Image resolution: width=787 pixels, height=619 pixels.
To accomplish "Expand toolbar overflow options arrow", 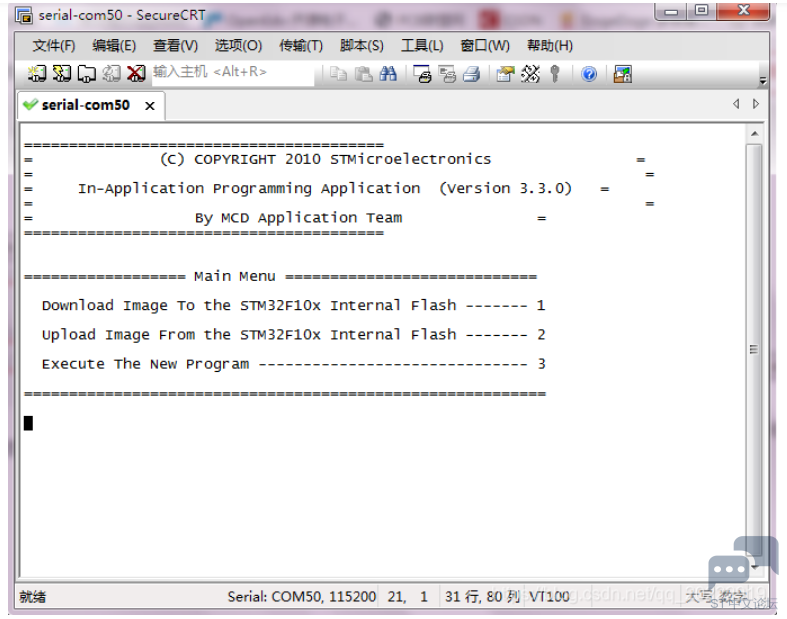I will pyautogui.click(x=762, y=81).
